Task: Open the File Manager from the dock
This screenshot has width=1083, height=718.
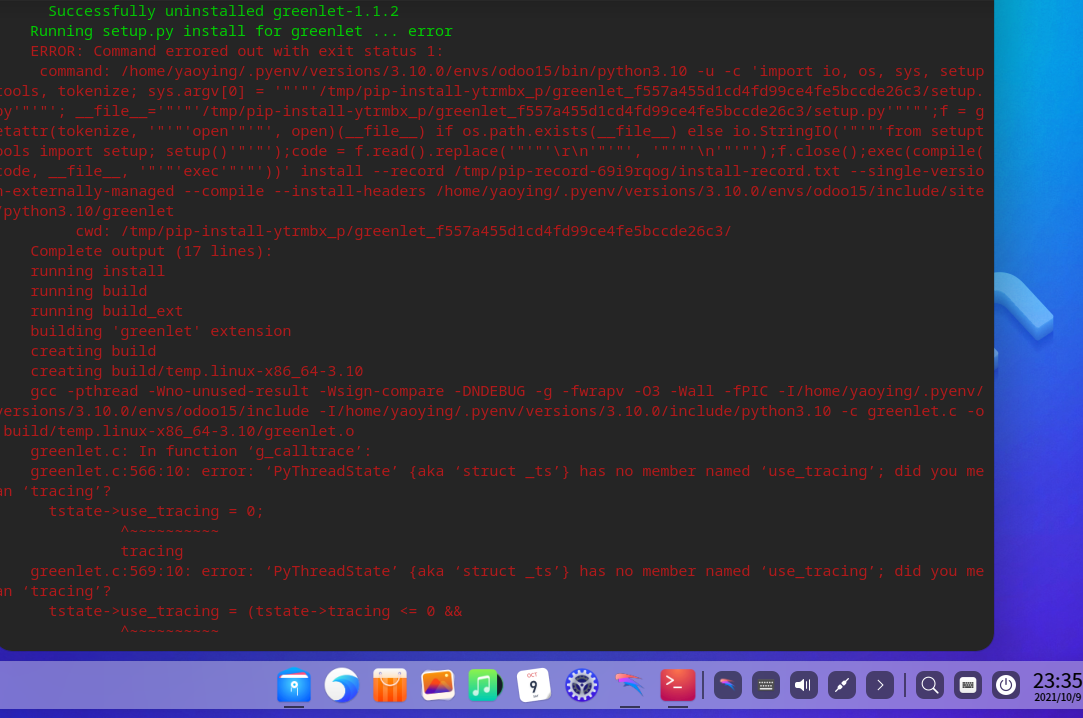Action: [x=293, y=685]
